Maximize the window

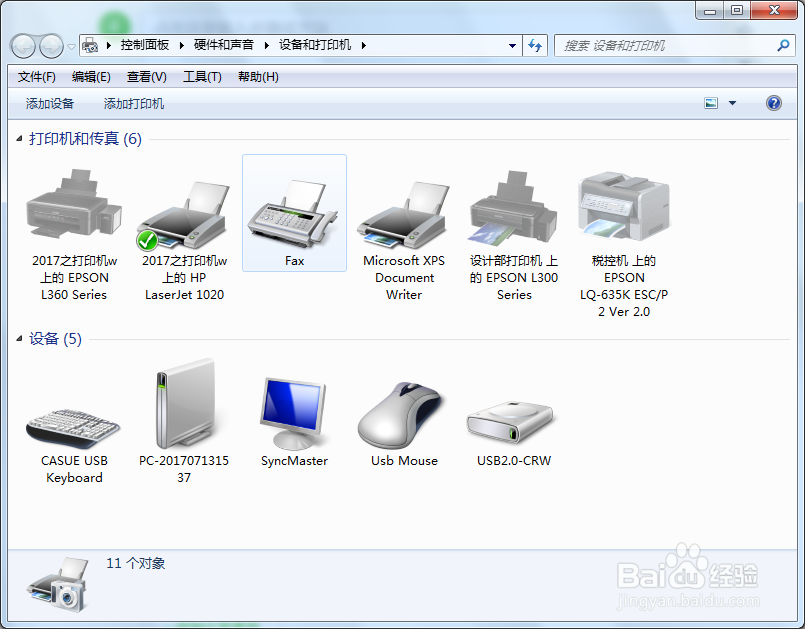(x=737, y=10)
